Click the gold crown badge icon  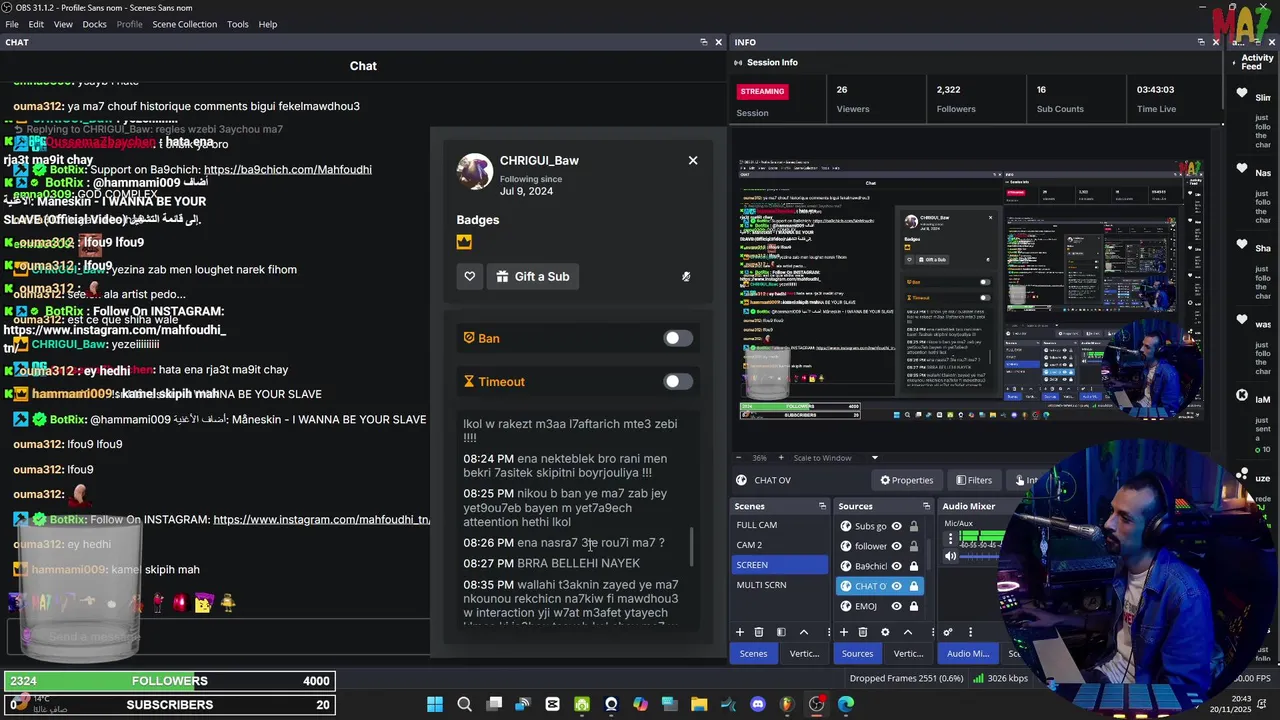coord(464,242)
